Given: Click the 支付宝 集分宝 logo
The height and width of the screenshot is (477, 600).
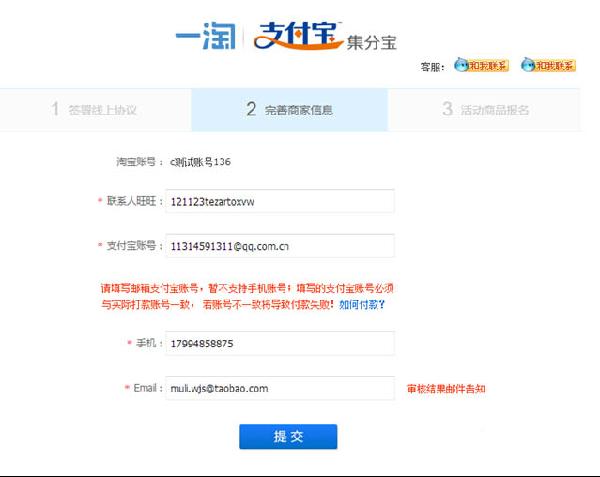Looking at the screenshot, I should pyautogui.click(x=325, y=36).
